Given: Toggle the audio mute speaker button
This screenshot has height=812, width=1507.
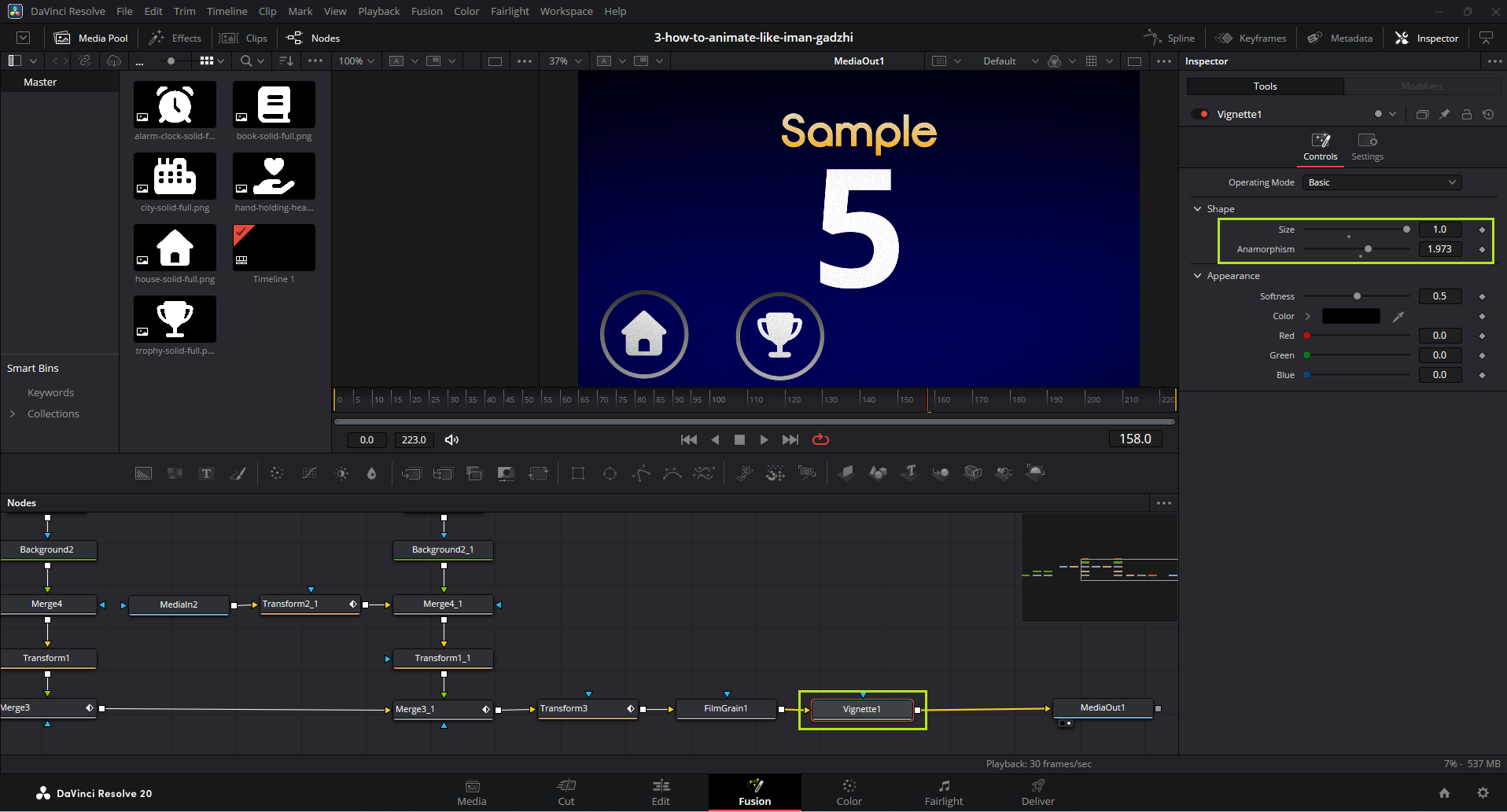Looking at the screenshot, I should (x=451, y=440).
